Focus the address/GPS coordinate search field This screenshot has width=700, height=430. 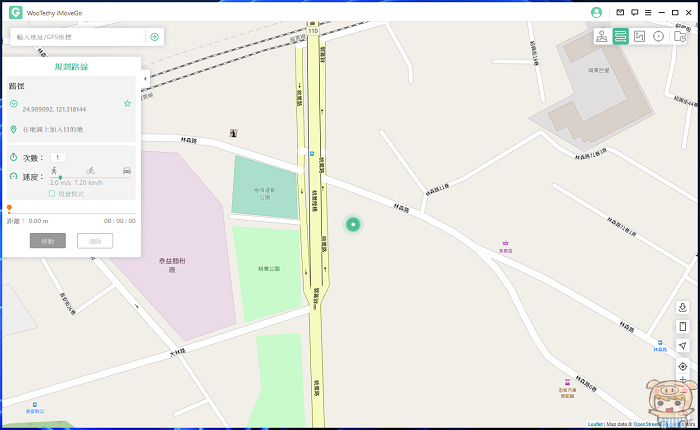79,37
